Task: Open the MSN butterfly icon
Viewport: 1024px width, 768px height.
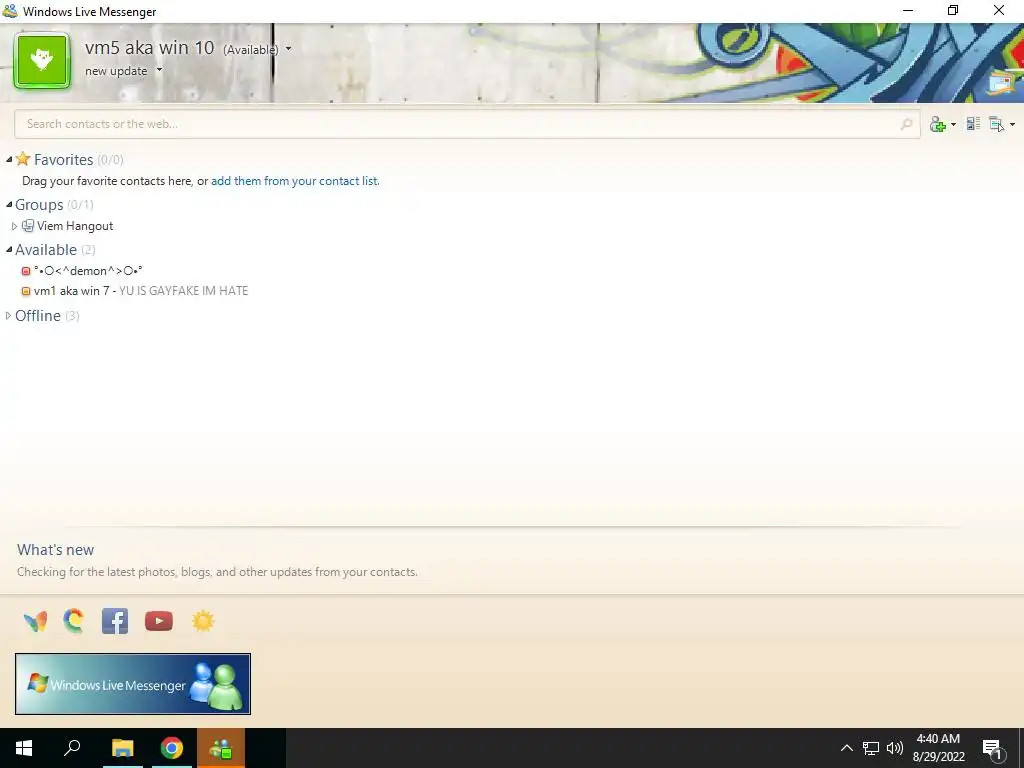Action: (x=35, y=621)
